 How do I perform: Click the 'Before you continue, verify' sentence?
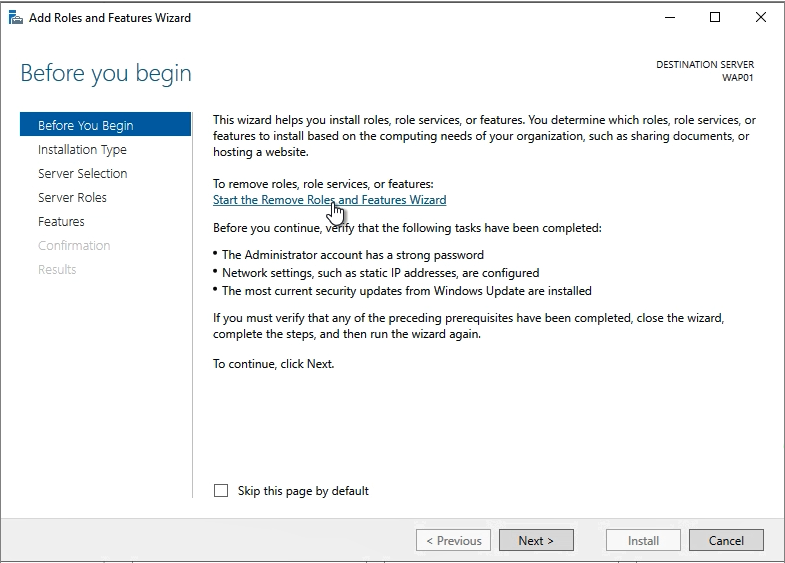[x=407, y=228]
